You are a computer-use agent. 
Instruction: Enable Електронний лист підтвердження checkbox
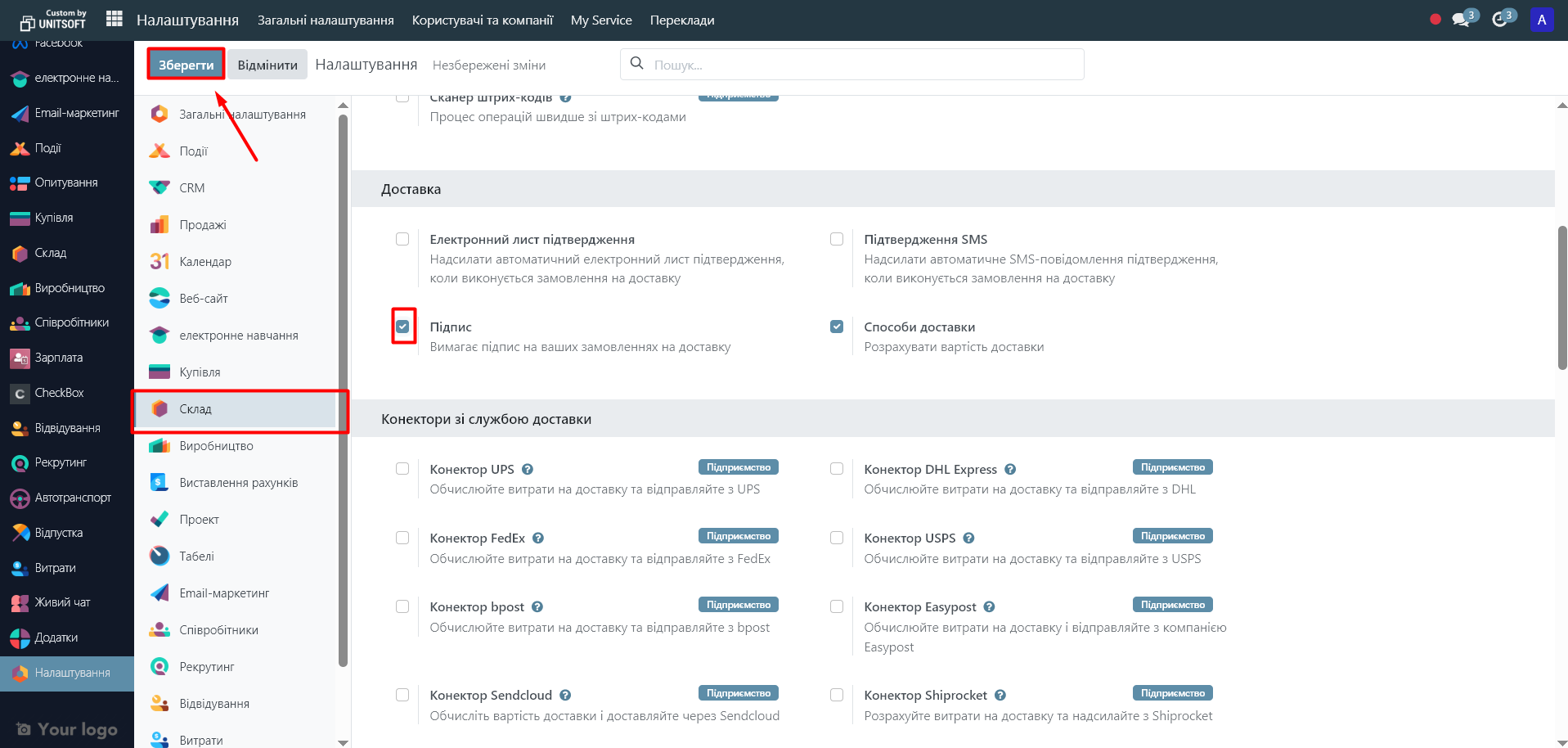[402, 239]
